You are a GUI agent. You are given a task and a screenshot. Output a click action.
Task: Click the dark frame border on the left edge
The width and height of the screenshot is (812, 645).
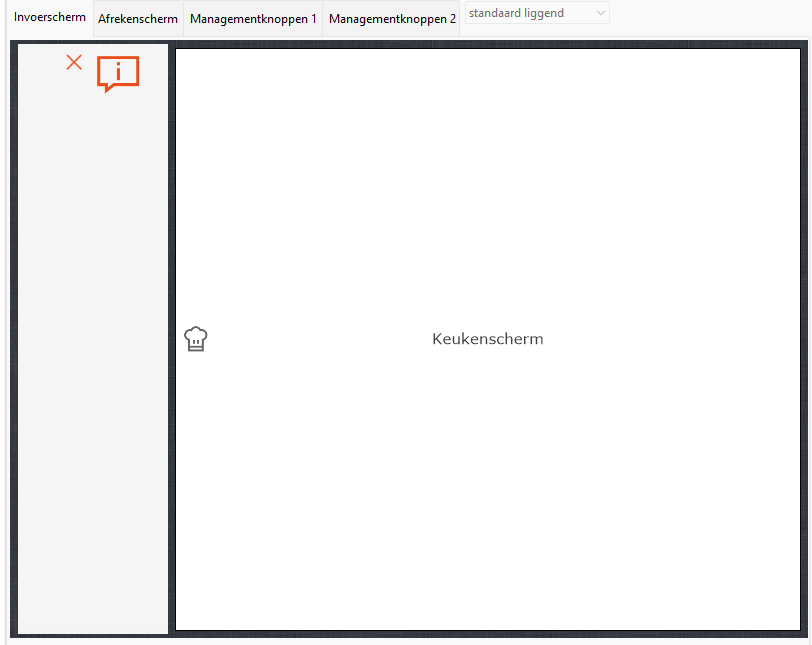(13, 340)
